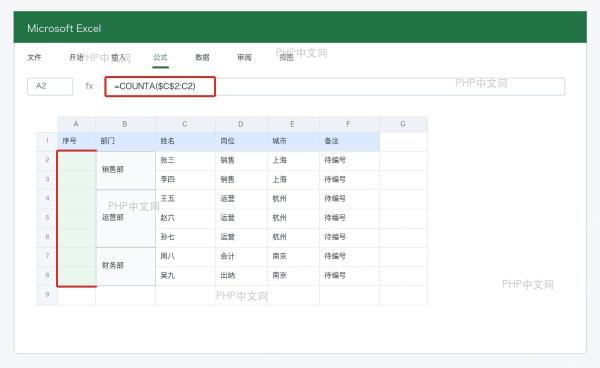Switch to the 视图 tab
Viewport: 600px width, 368px height.
click(286, 57)
